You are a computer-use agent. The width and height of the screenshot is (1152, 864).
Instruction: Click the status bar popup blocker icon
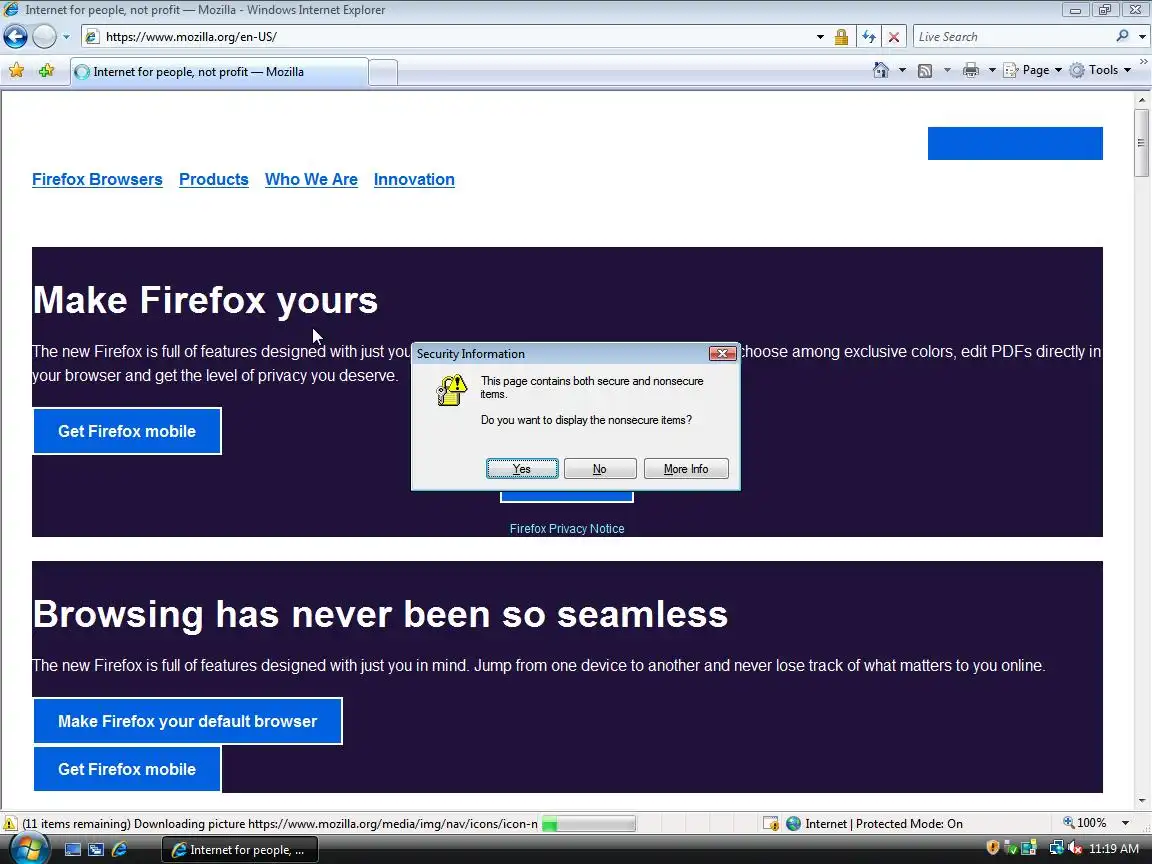(x=770, y=824)
